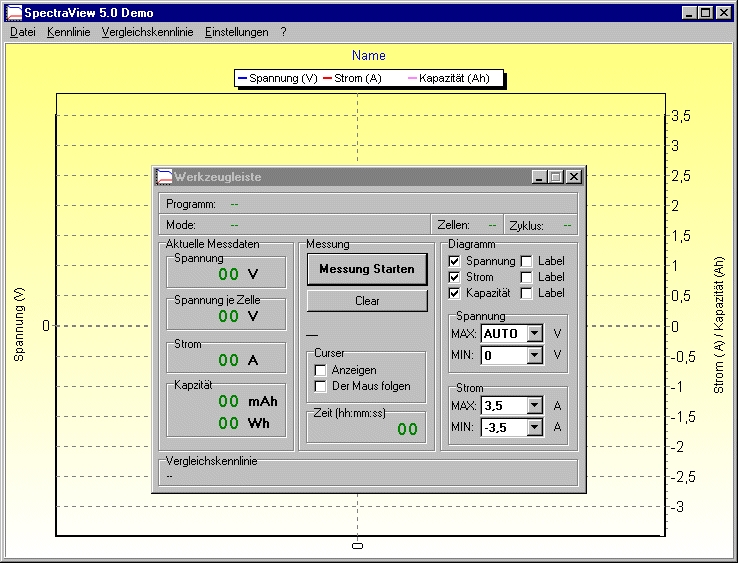The image size is (738, 563).
Task: Click the Zyklus: label
Action: point(526,226)
